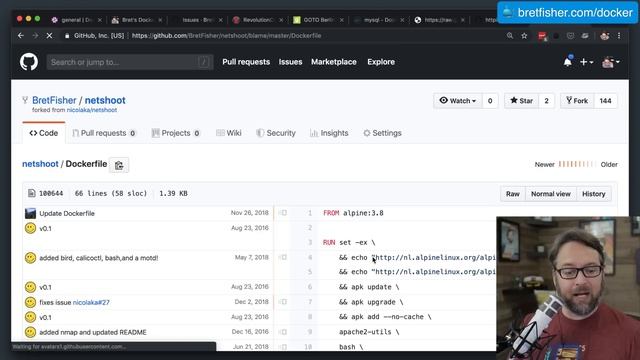Viewport: 640px width, 360px height.
Task: Switch to the mysql browser tab
Action: [x=379, y=20]
